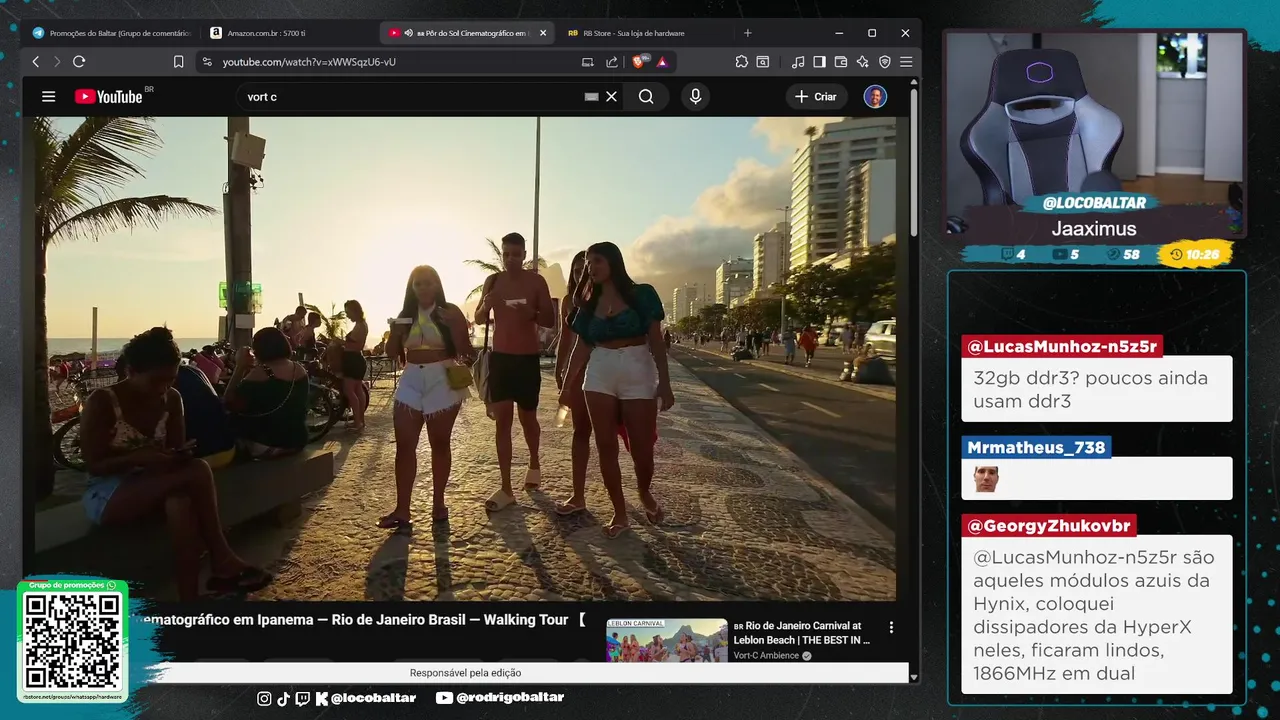
Task: Click the @rodrigobaltar YouTube handle in footer
Action: [x=510, y=698]
